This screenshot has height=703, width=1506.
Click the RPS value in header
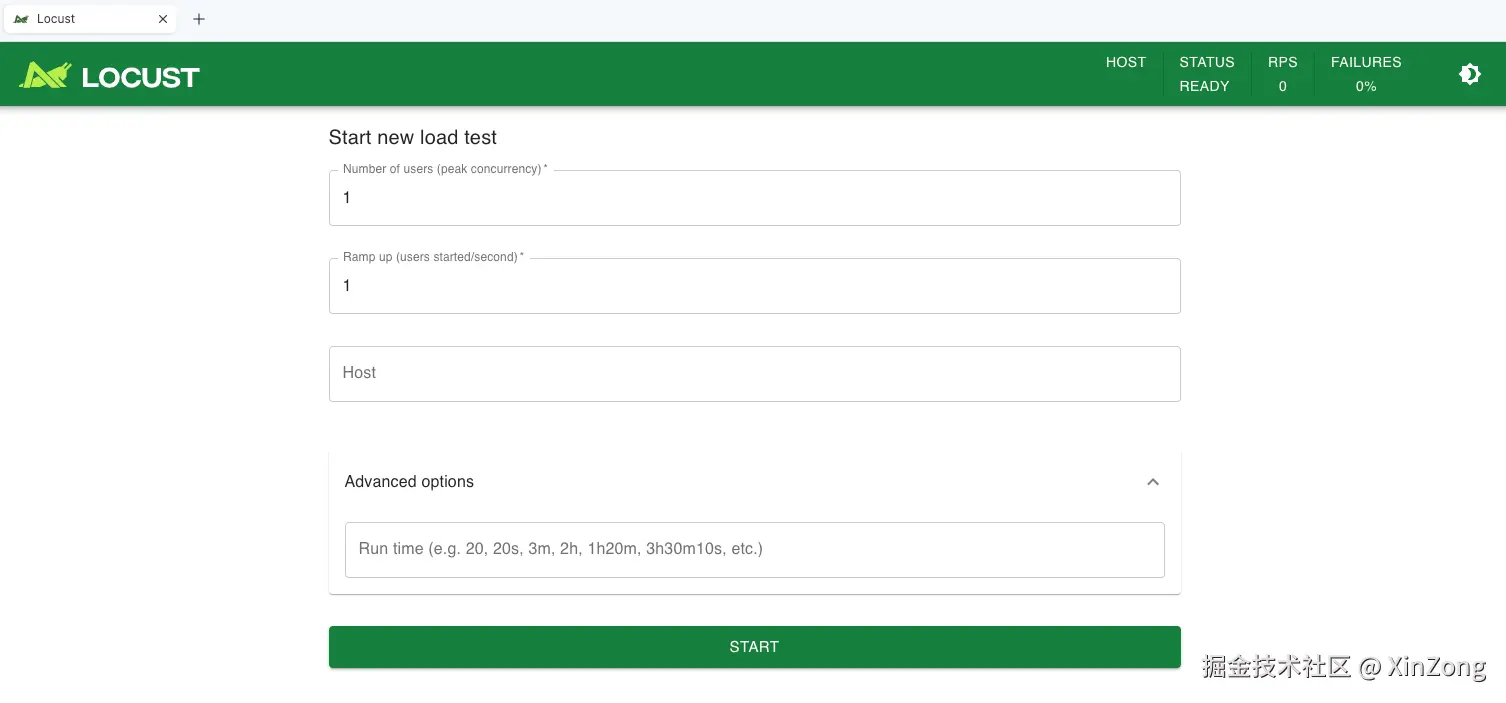[1283, 86]
